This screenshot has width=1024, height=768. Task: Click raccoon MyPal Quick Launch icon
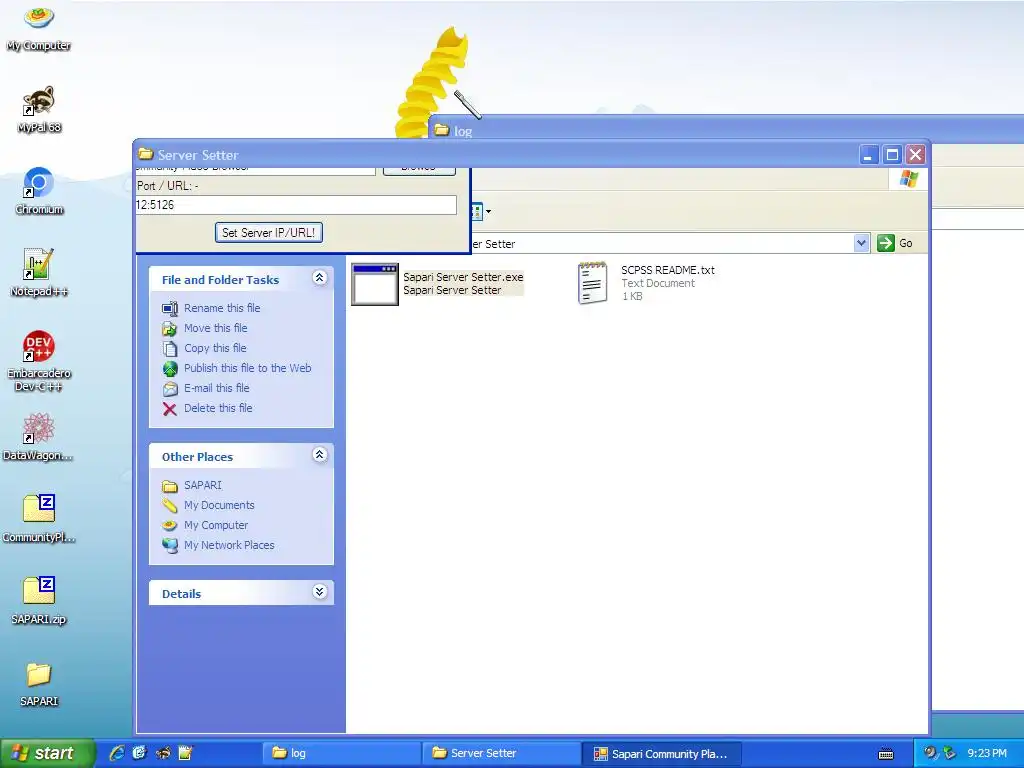[x=163, y=753]
